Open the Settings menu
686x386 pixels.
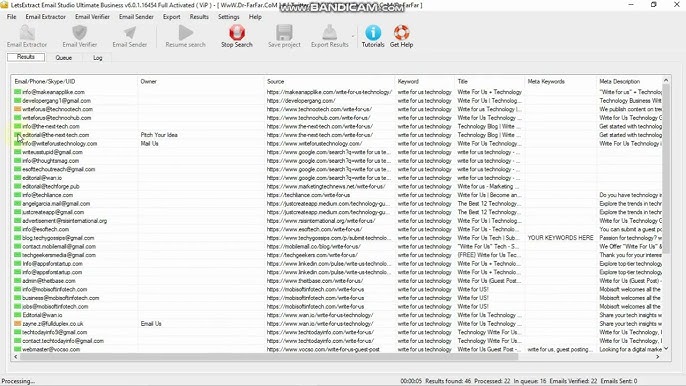[x=228, y=17]
